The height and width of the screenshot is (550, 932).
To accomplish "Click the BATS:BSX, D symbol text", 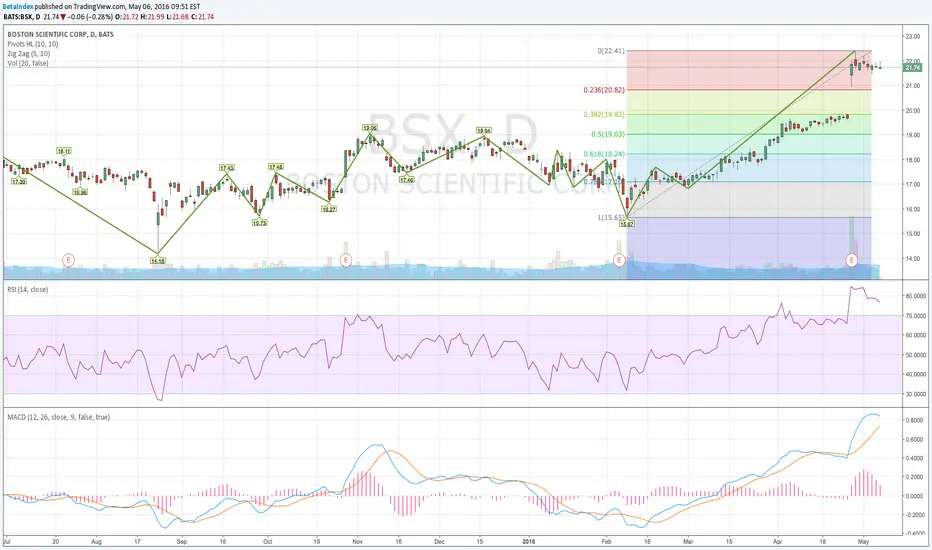I will [x=21, y=17].
